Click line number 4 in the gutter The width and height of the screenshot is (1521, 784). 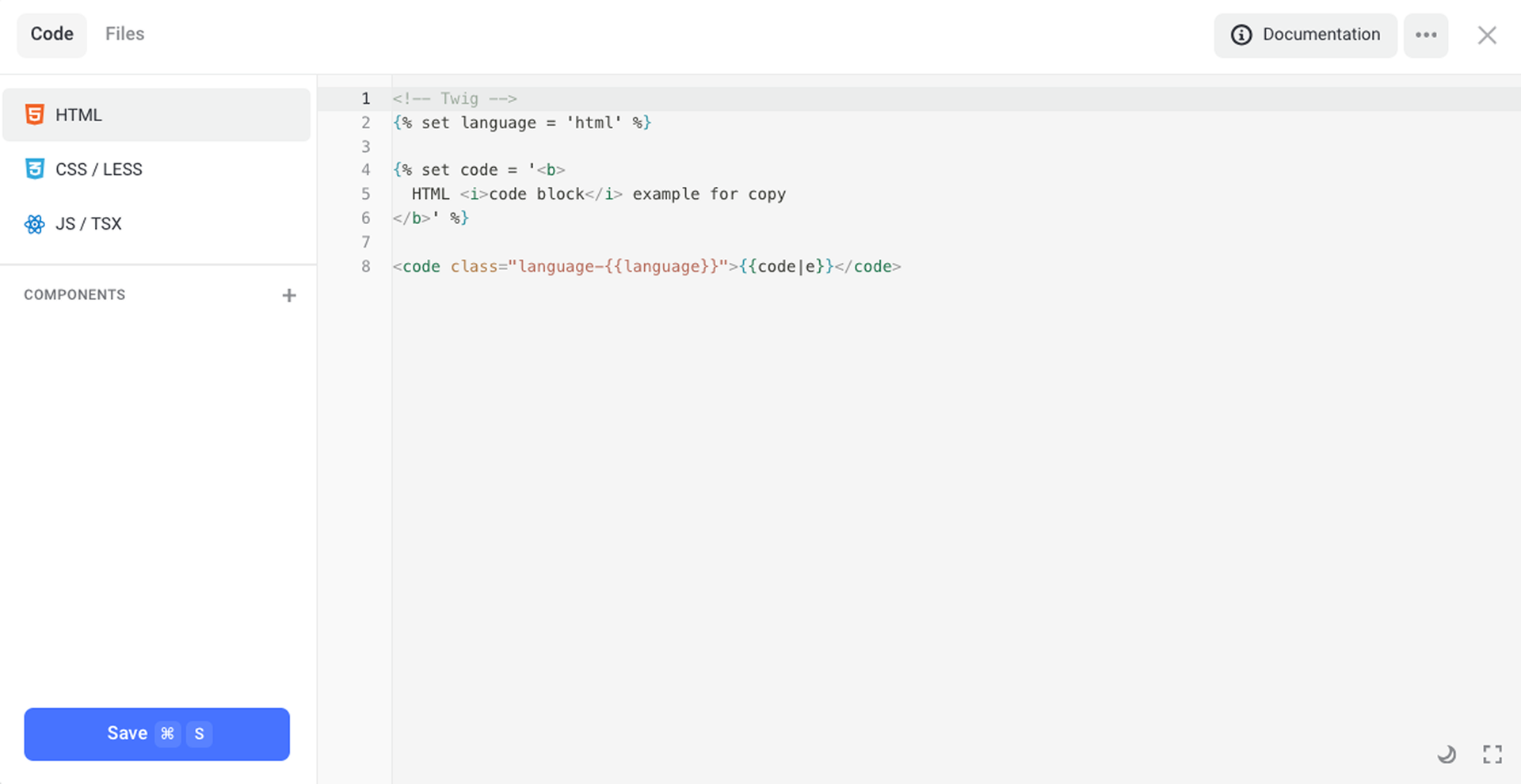[365, 170]
